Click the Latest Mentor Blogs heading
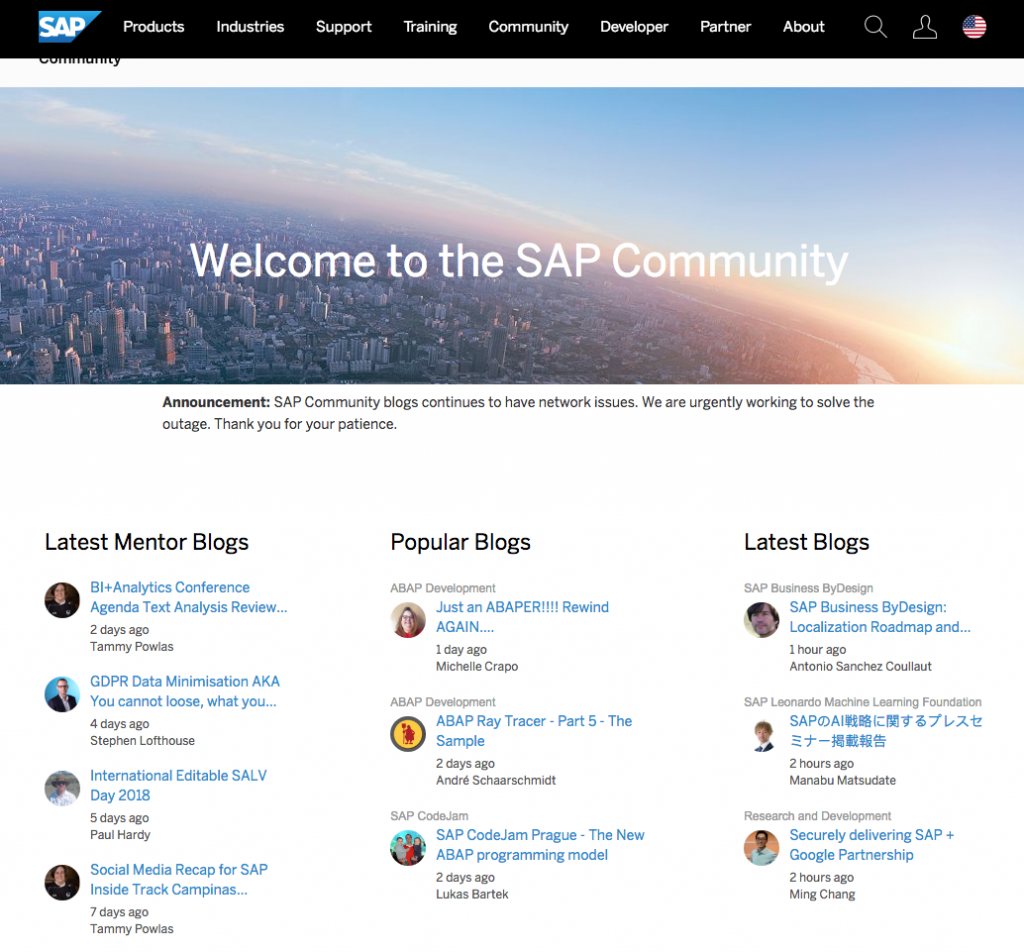This screenshot has width=1024, height=952. 147,543
